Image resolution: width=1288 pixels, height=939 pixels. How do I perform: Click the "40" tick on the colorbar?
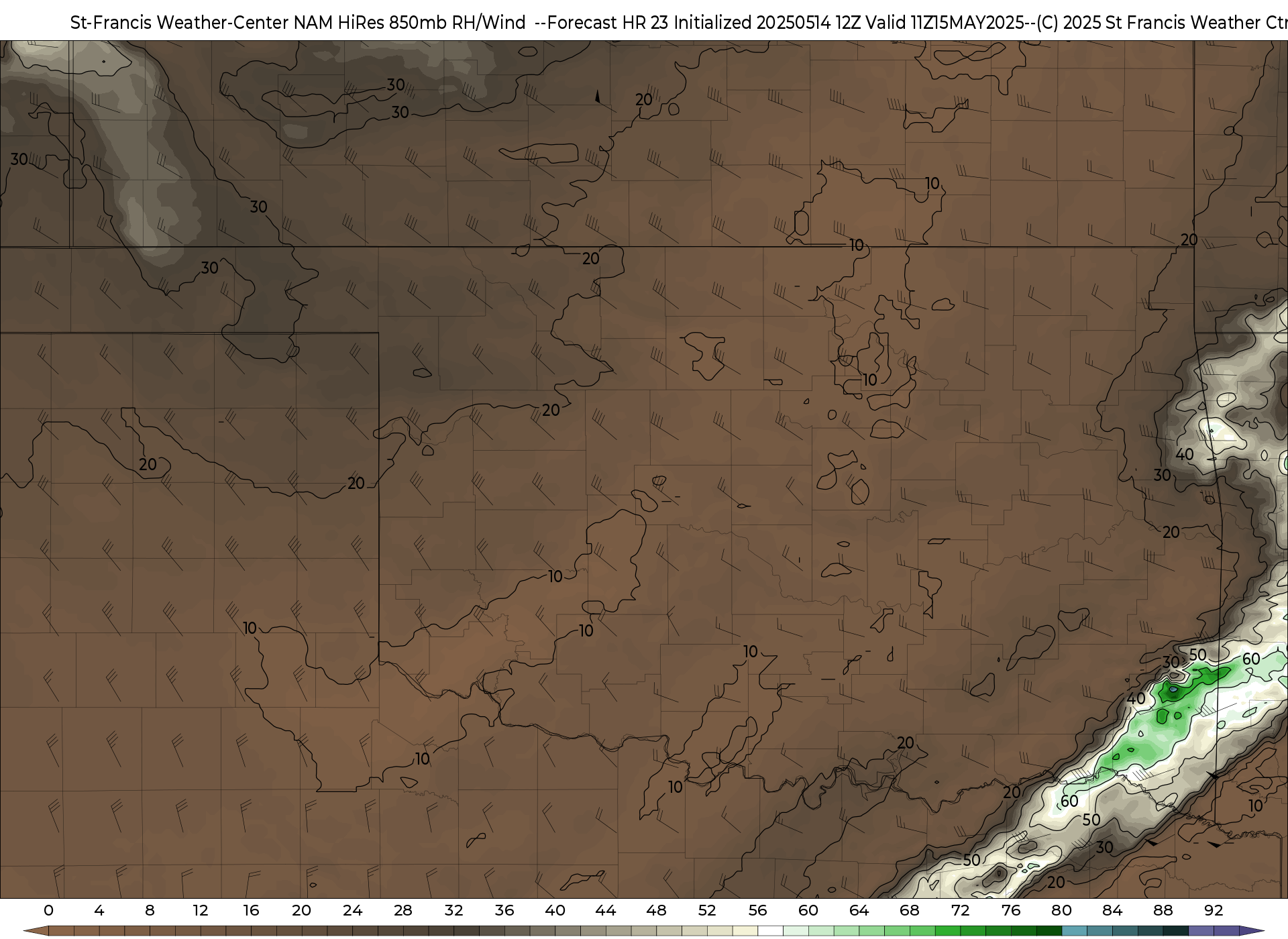tap(555, 911)
